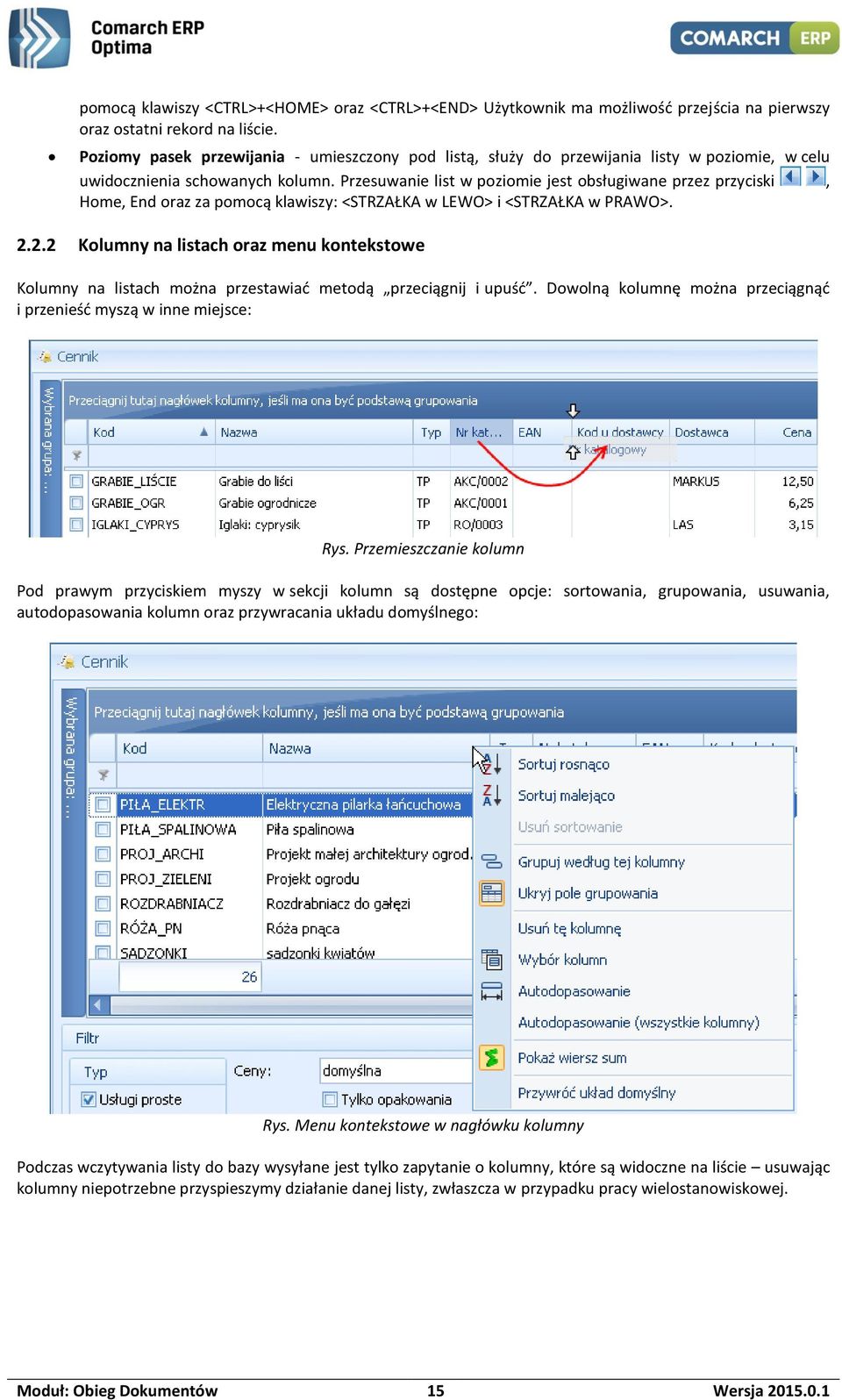Click the Cennik window icon above the PIŁA list

click(x=67, y=661)
